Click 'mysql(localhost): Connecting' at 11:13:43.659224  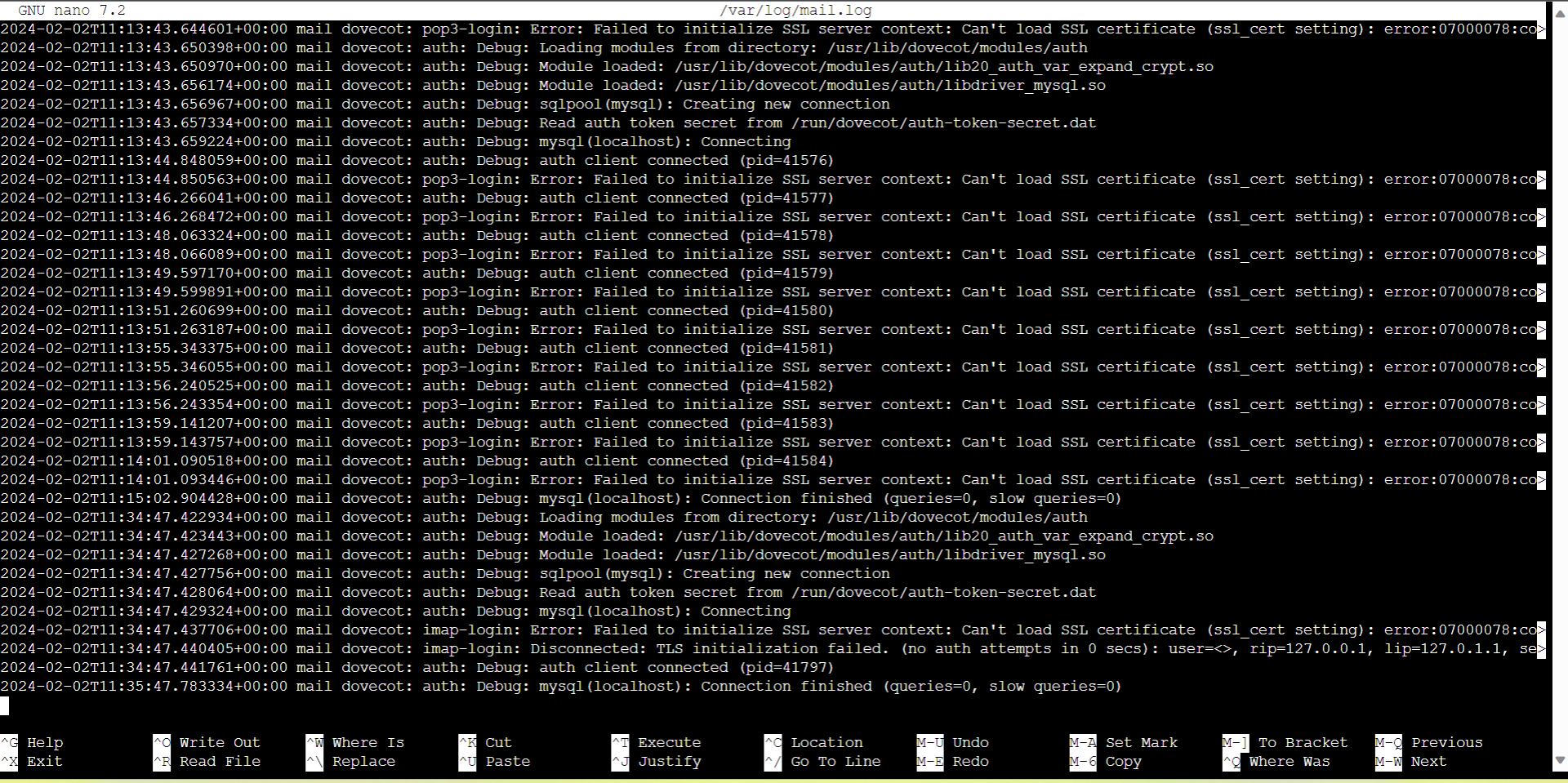coord(665,142)
